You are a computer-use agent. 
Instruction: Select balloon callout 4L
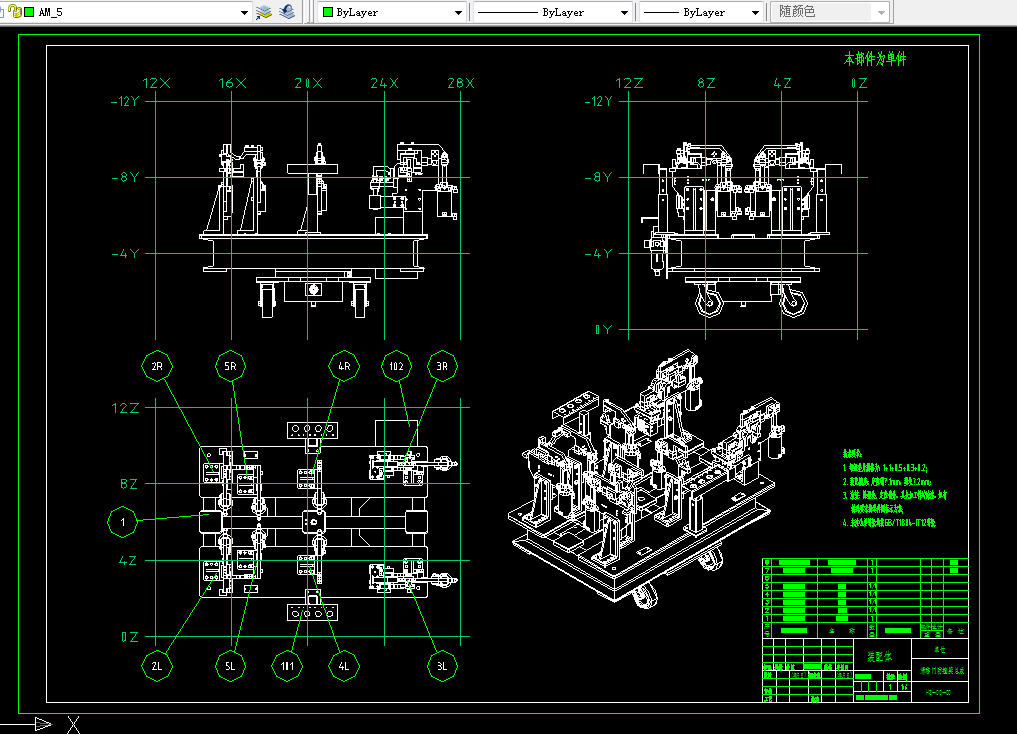[x=344, y=666]
